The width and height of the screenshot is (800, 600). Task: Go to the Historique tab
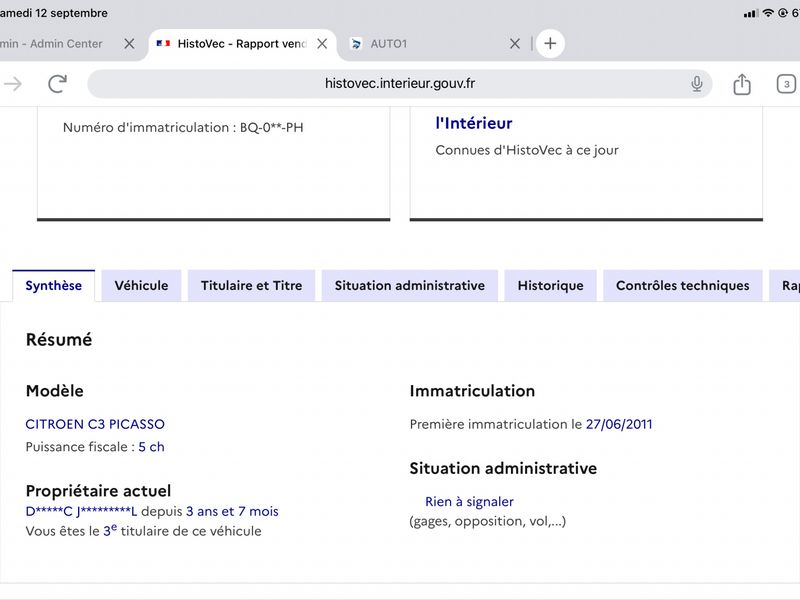click(551, 286)
